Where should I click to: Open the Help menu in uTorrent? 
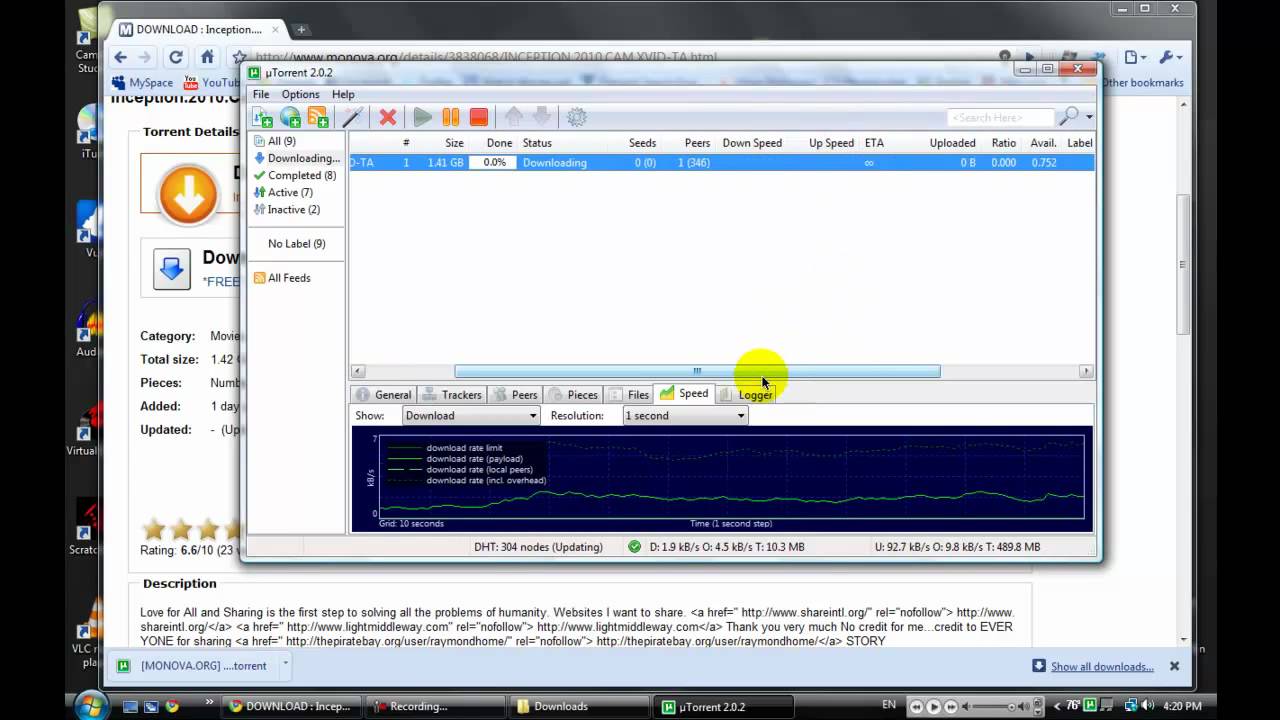[343, 94]
